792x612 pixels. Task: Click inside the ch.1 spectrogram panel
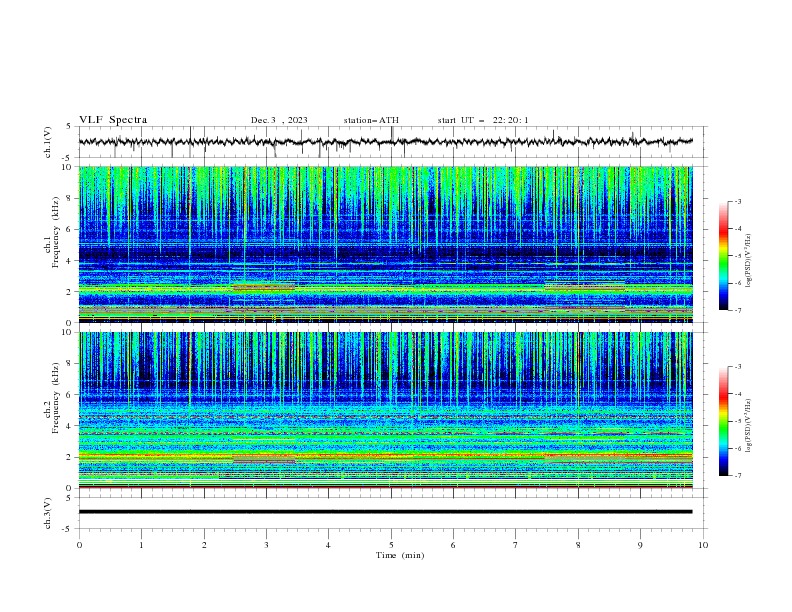coord(385,244)
